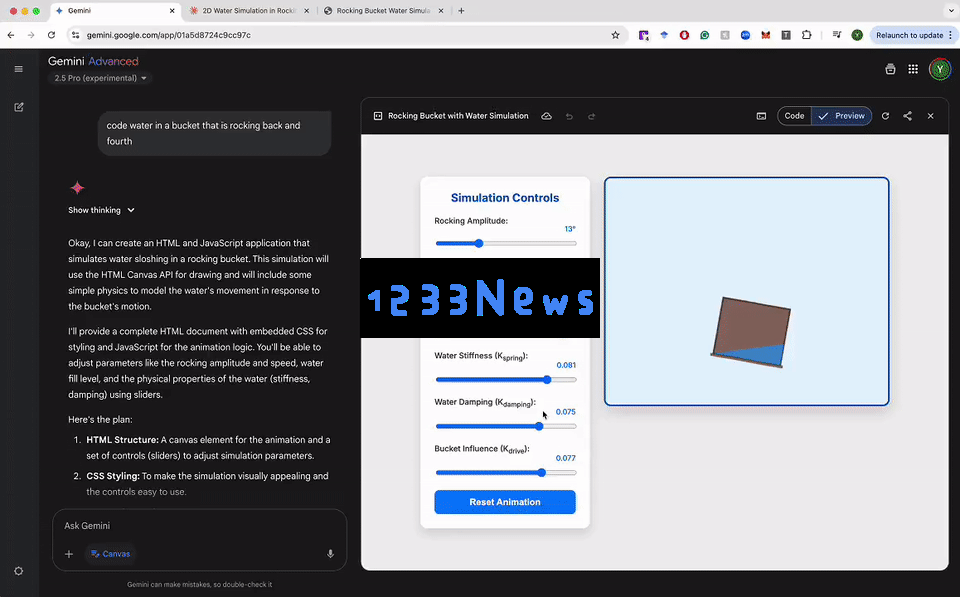Screen dimensions: 960x597
Task: Click the 13° amplitude value
Action: [x=570, y=229]
